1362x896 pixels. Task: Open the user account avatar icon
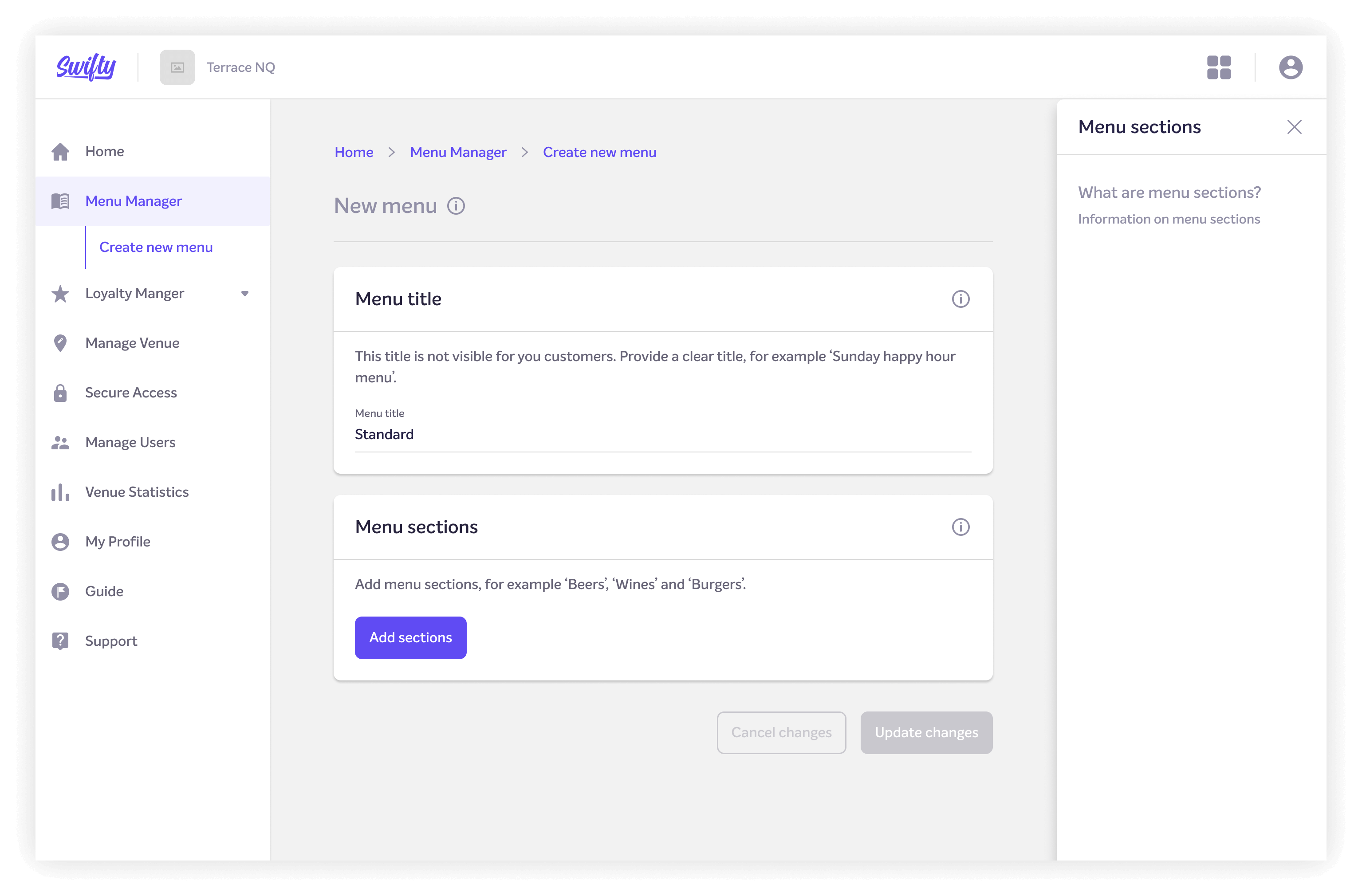click(x=1291, y=67)
